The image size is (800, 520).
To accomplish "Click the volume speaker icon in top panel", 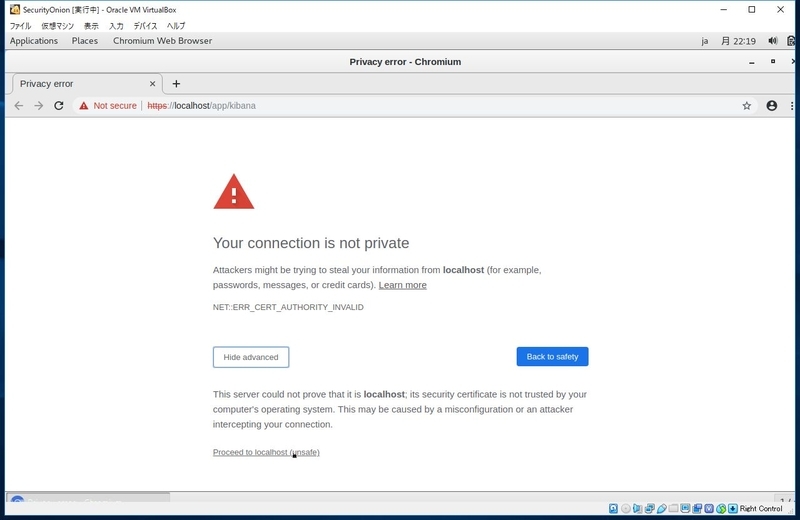I will click(x=773, y=41).
